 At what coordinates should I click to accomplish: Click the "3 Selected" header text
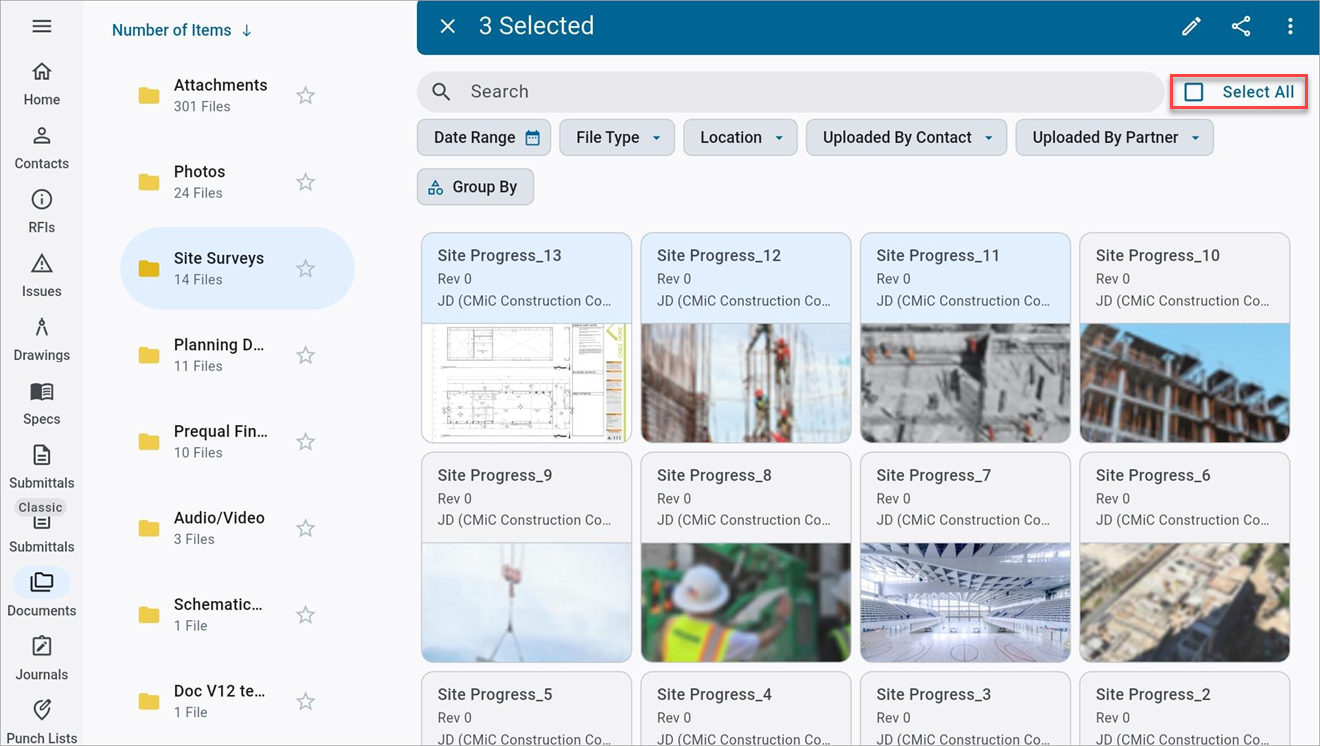536,26
